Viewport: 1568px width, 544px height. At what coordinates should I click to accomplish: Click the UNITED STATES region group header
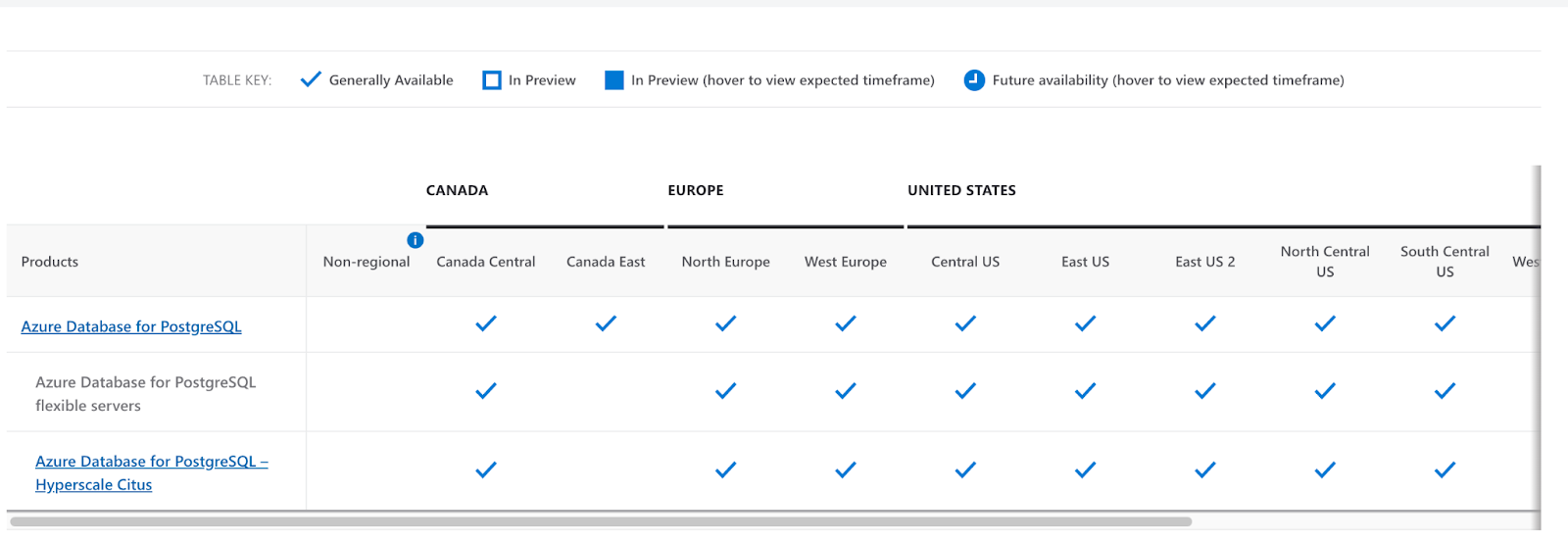(x=961, y=190)
